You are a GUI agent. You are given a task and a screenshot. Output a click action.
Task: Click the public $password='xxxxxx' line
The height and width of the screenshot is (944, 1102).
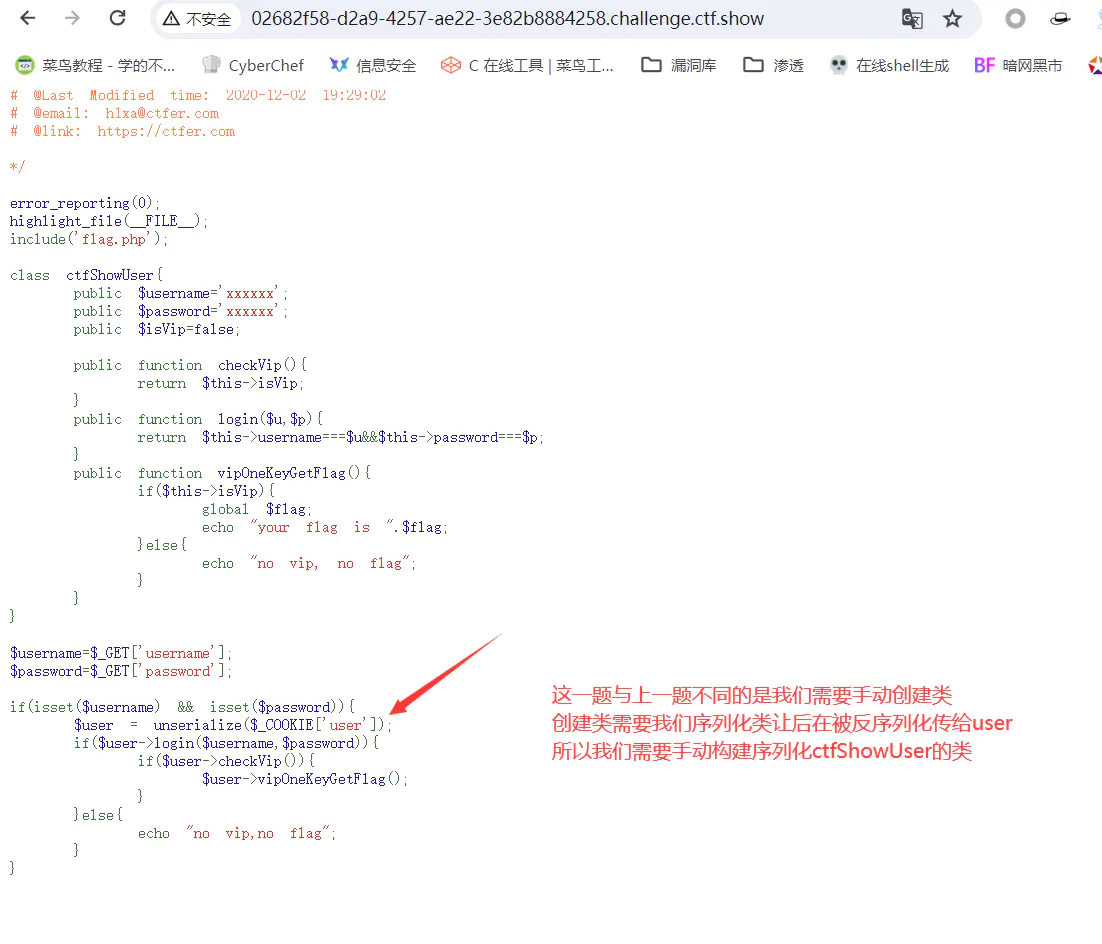click(x=181, y=311)
